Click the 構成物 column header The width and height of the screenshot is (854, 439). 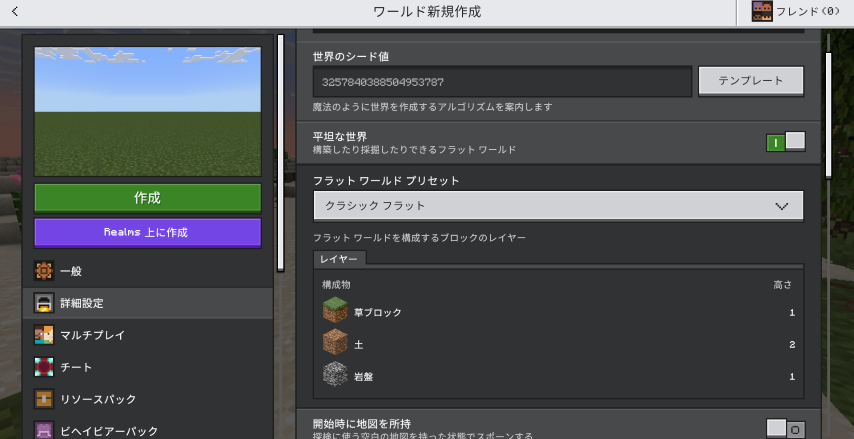coord(336,285)
